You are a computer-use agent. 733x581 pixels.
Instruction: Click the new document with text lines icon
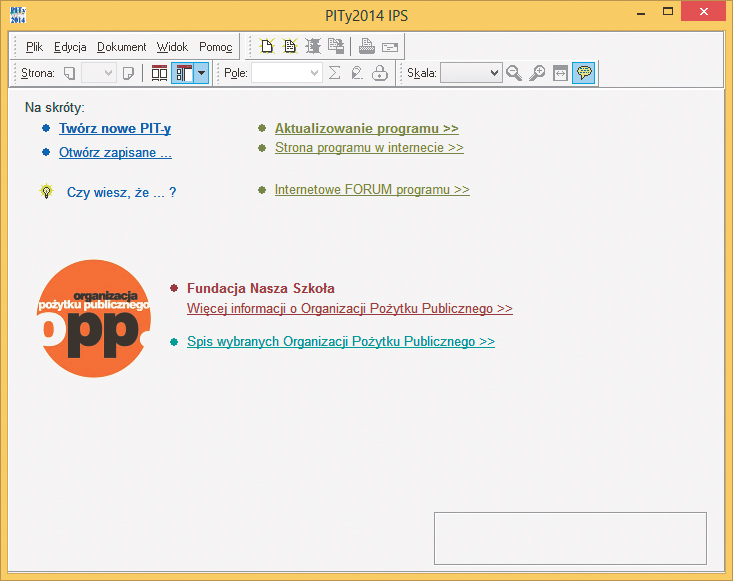[290, 46]
